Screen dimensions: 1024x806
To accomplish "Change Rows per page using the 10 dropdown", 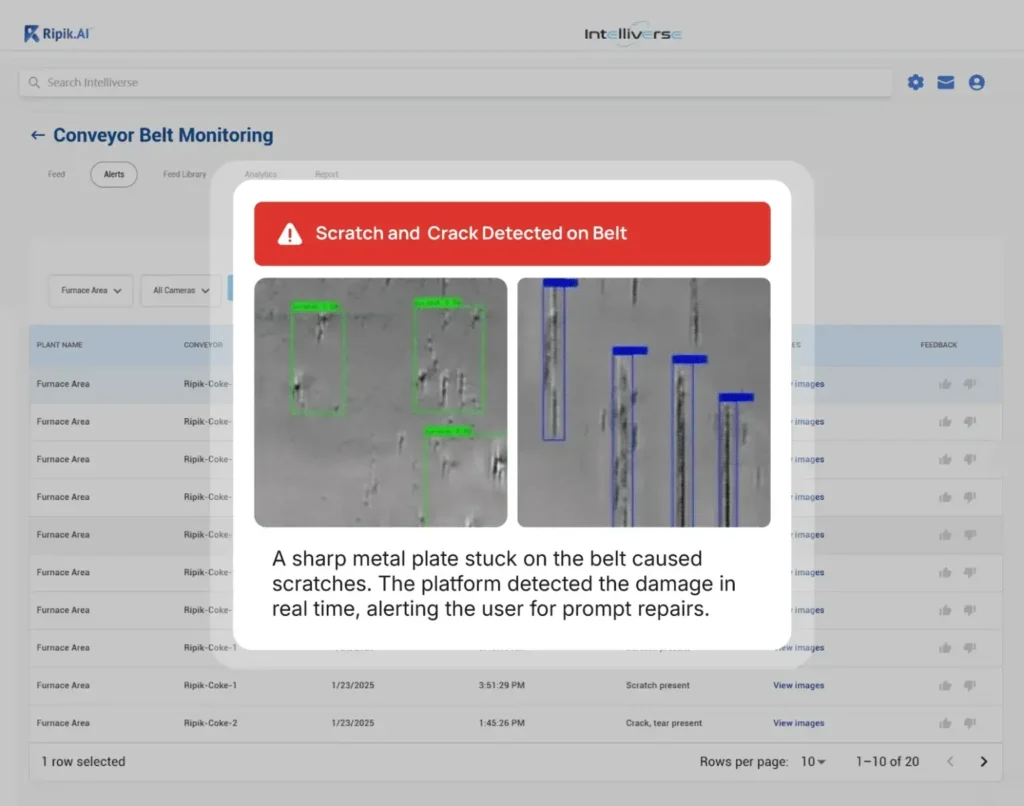I will [812, 761].
